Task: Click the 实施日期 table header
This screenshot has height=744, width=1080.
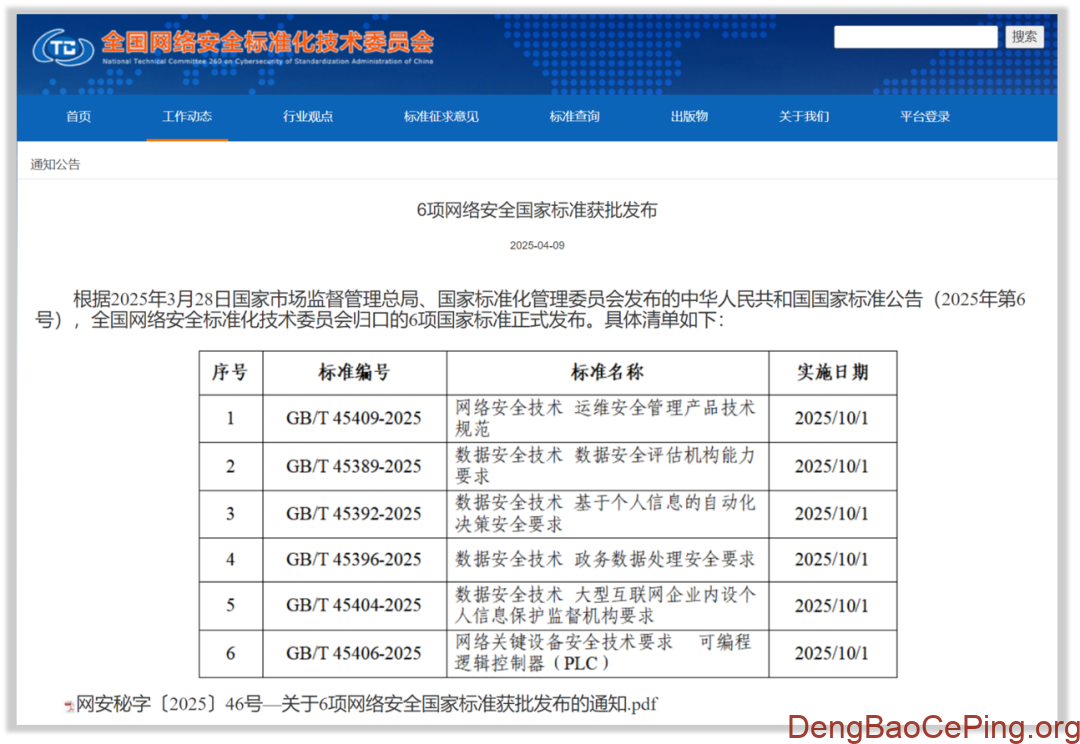Action: tap(832, 372)
